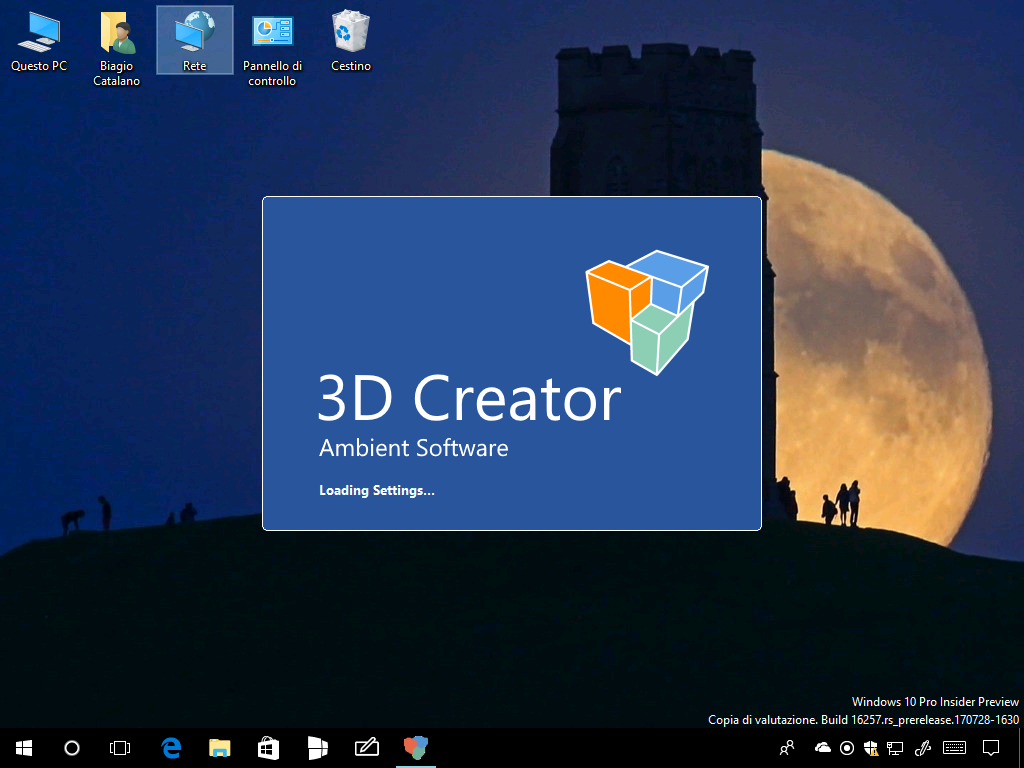Open network status tray icon
This screenshot has width=1024, height=768.
tap(895, 748)
